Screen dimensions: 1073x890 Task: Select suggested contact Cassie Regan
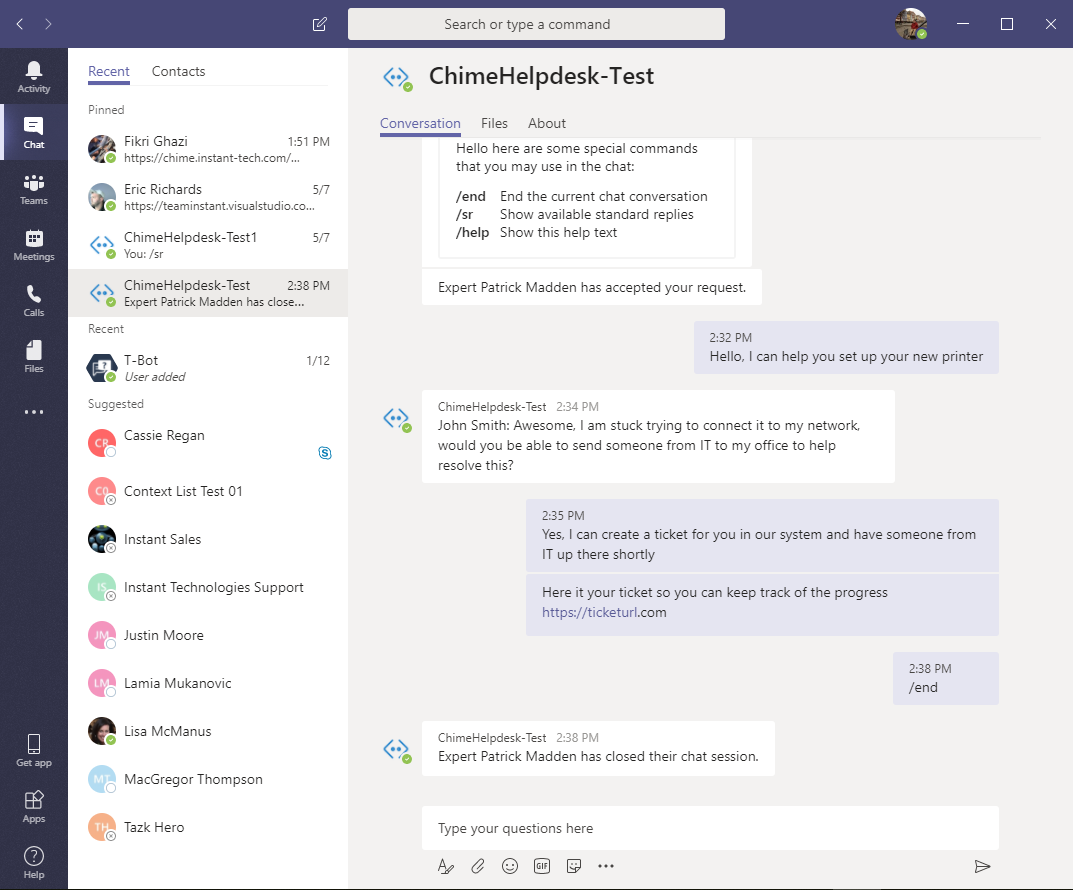(x=208, y=443)
